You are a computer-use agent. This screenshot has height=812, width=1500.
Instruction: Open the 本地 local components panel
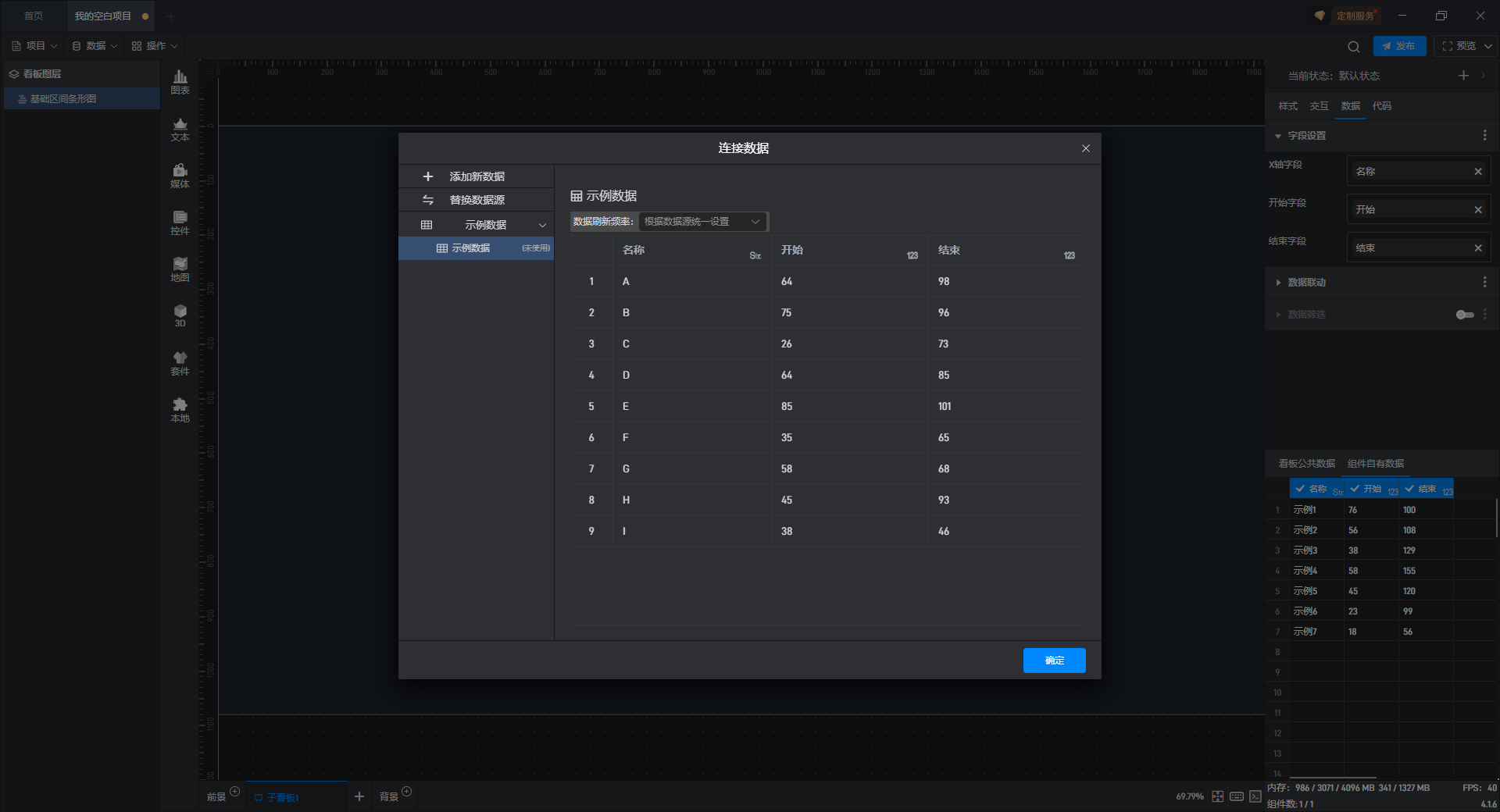pos(180,410)
